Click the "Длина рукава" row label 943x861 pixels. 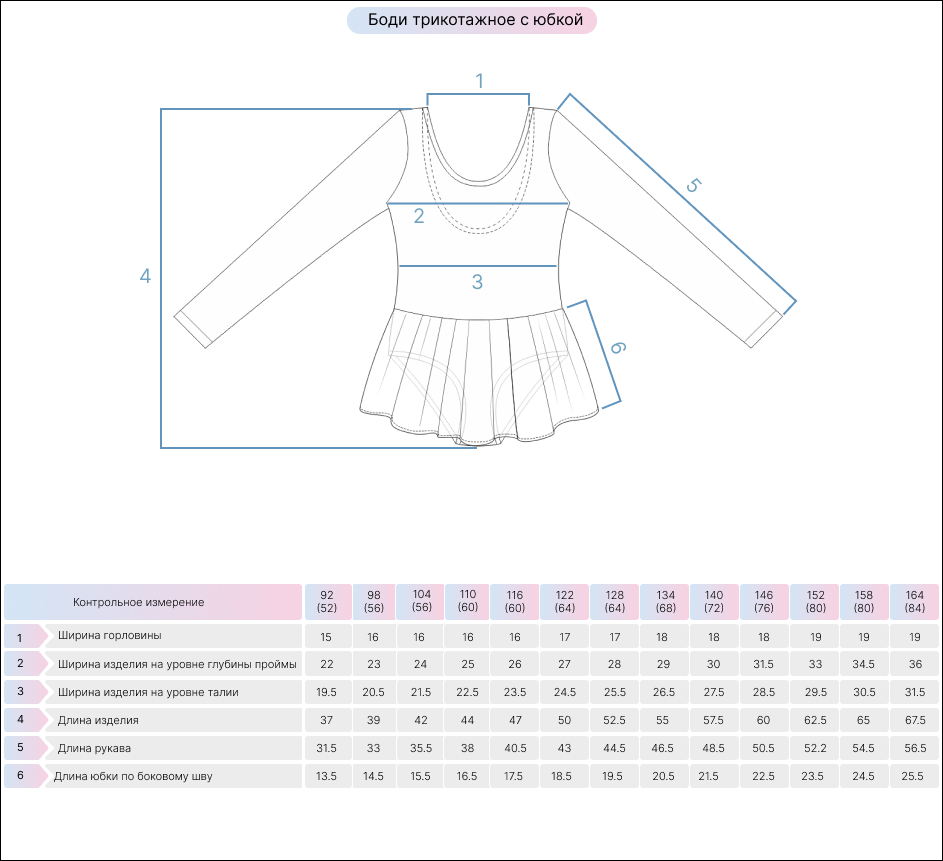(94, 748)
